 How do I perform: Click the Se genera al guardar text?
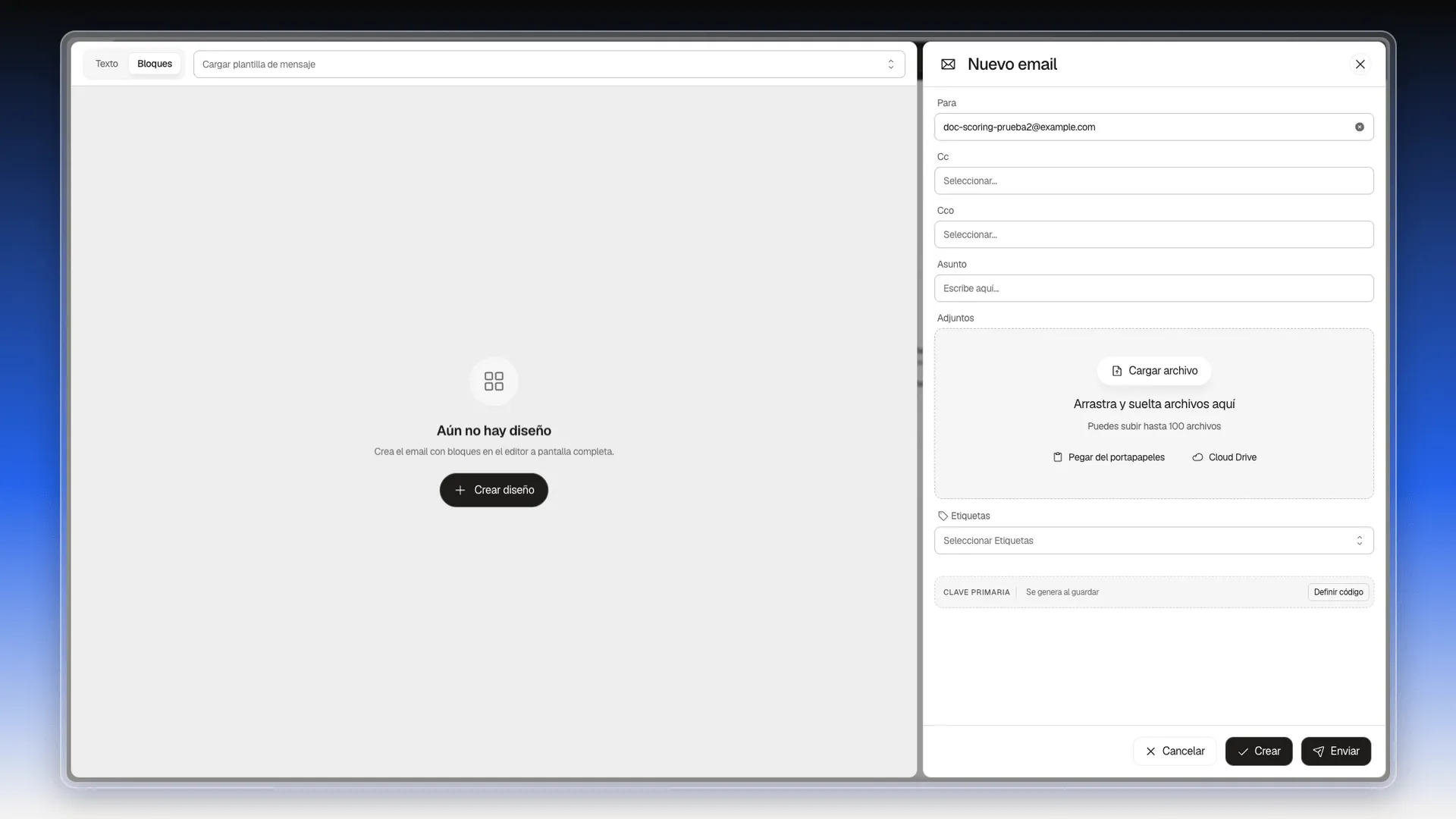point(1062,592)
